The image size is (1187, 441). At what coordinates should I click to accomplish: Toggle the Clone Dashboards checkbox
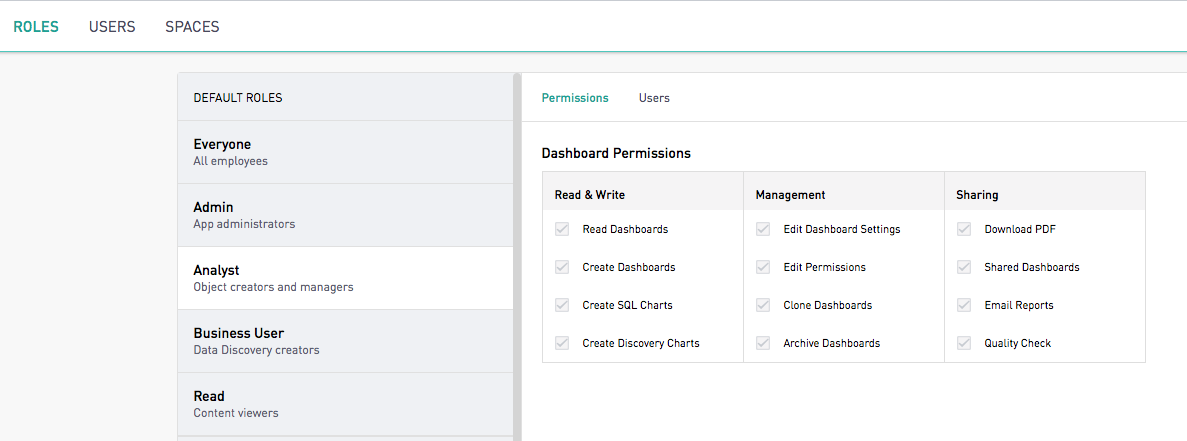[763, 305]
